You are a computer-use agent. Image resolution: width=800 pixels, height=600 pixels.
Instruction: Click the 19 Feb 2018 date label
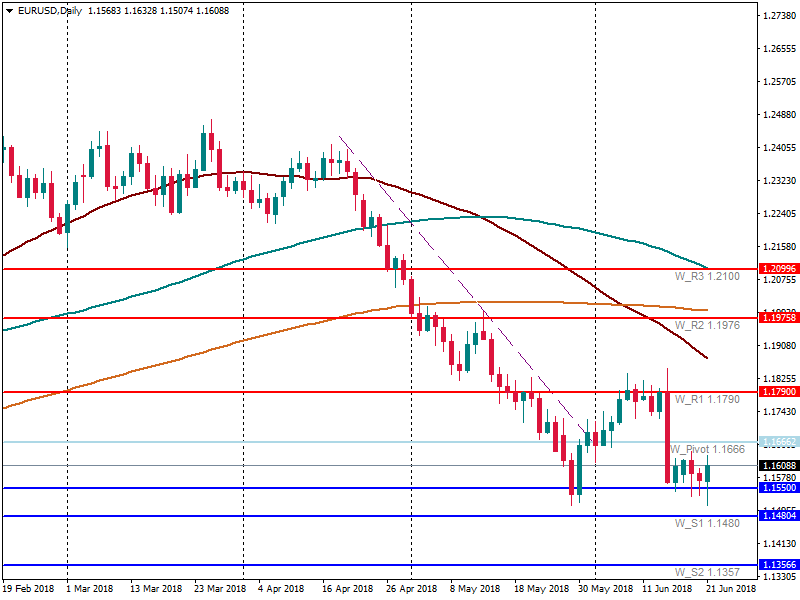(28, 590)
